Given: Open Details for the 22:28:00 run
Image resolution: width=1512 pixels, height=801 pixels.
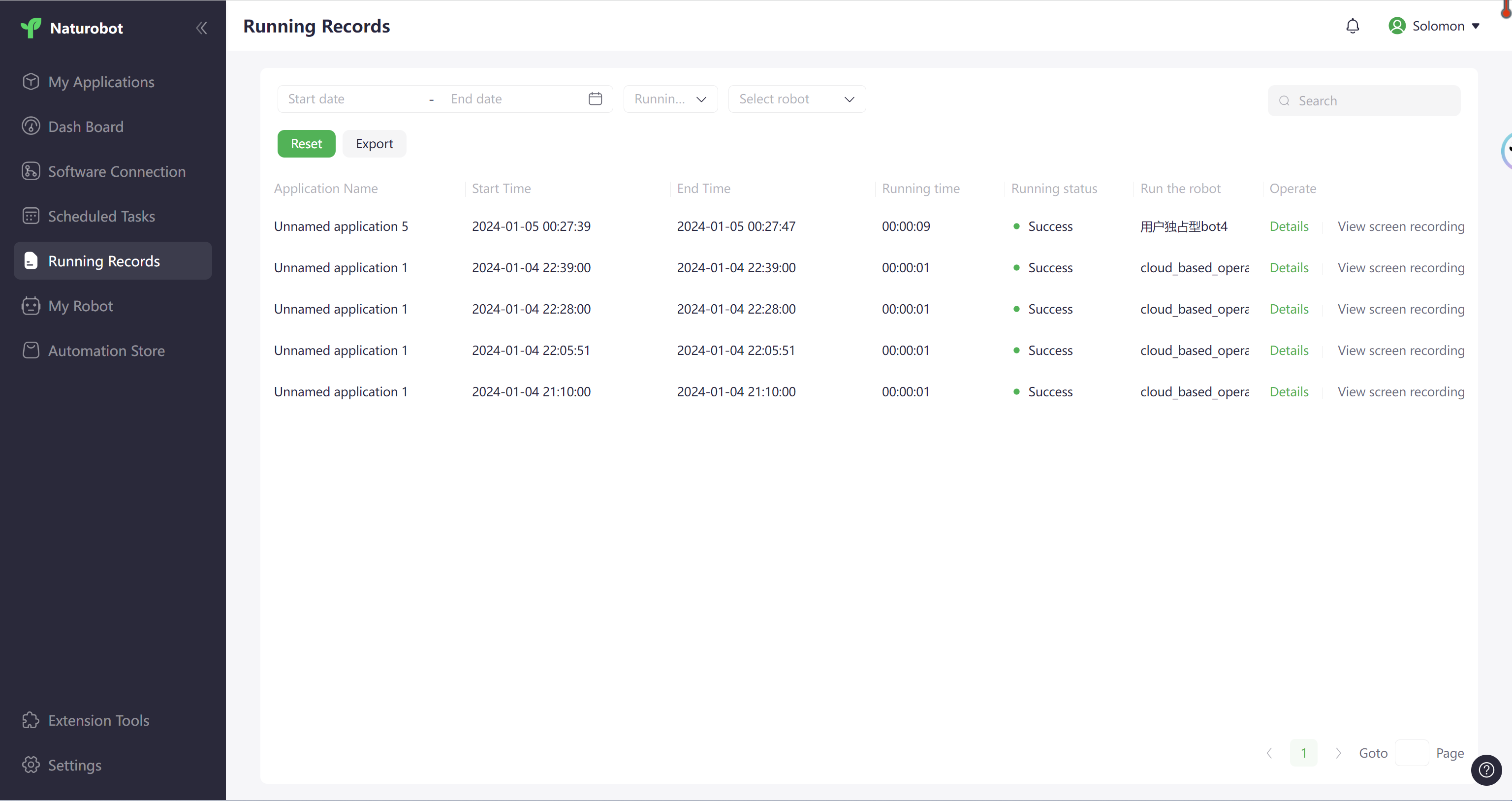Looking at the screenshot, I should [x=1289, y=309].
